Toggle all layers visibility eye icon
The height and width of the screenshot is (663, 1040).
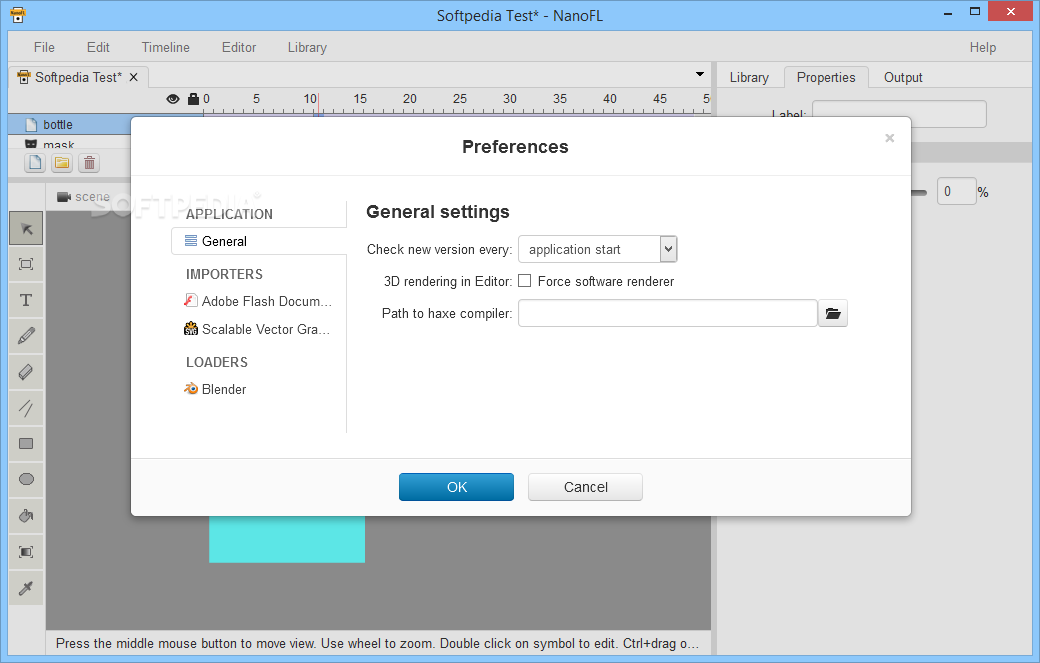173,99
